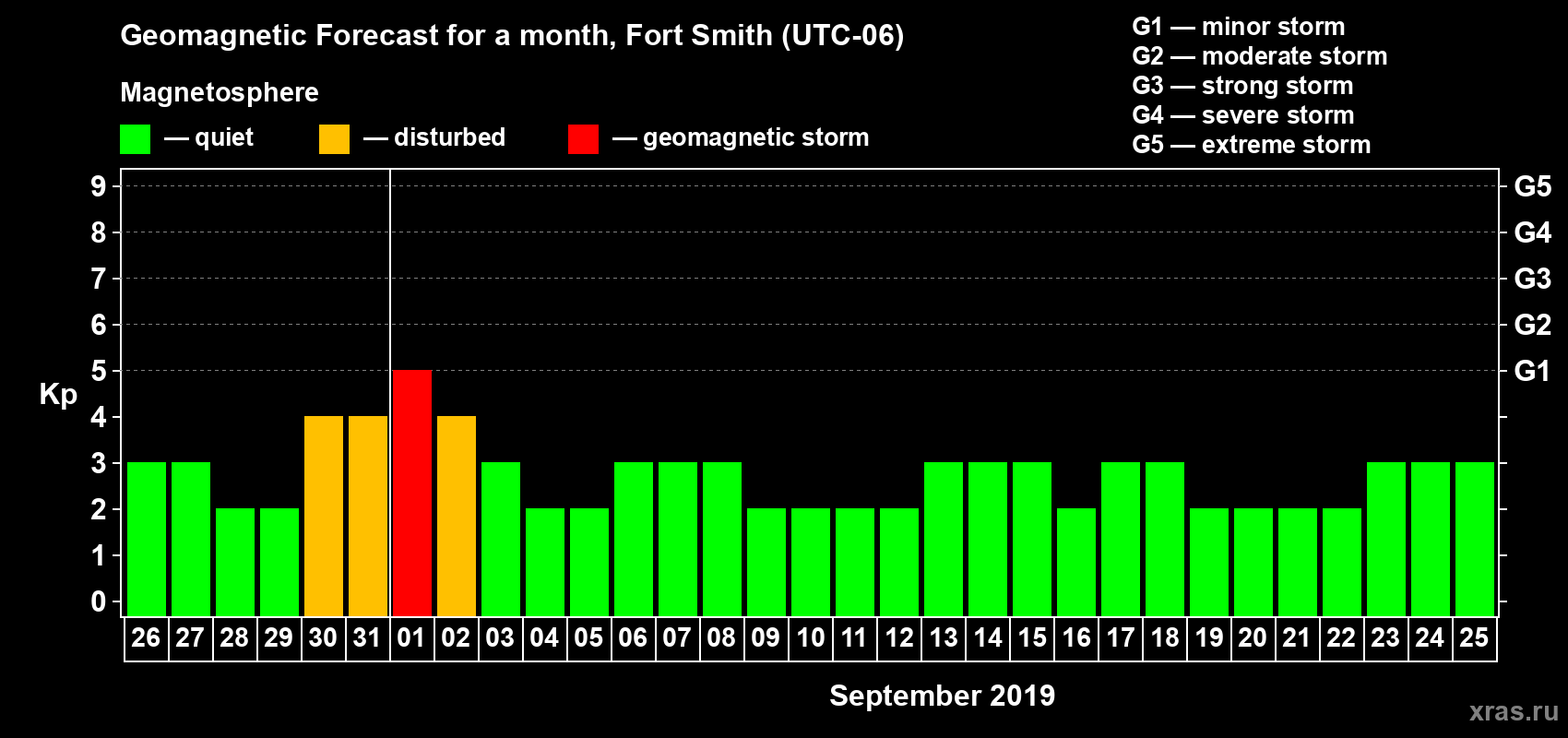This screenshot has width=1568, height=738.
Task: Click the green bar for day 25
Action: tap(1475, 539)
